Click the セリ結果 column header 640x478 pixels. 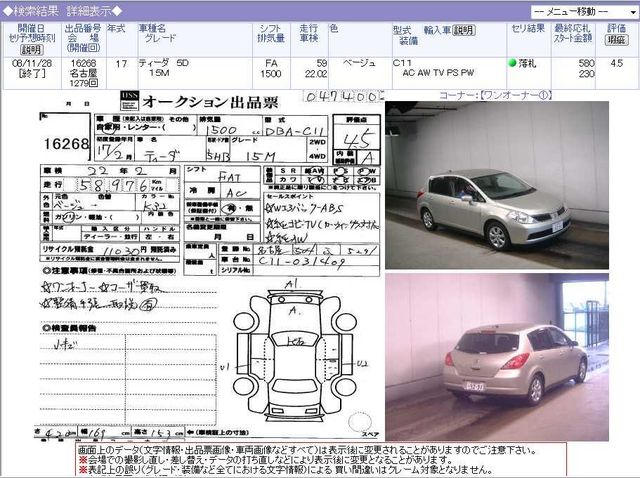(x=528, y=29)
